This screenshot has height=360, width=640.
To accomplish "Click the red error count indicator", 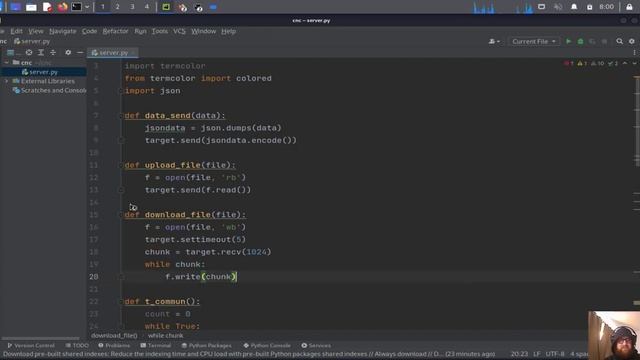I will point(569,63).
